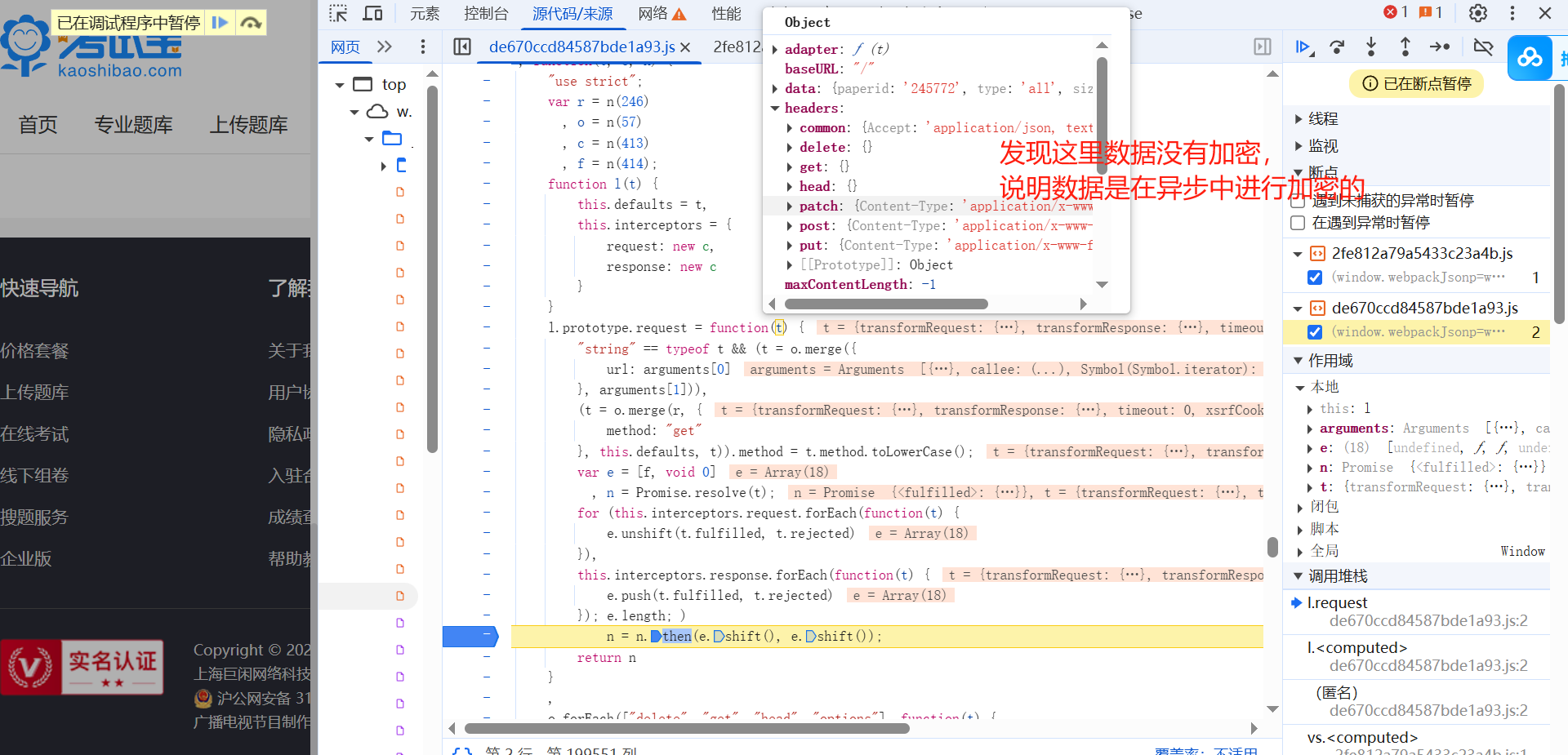1568x755 pixels.
Task: Click breakpoint marker on line n.then
Action: [x=470, y=637]
